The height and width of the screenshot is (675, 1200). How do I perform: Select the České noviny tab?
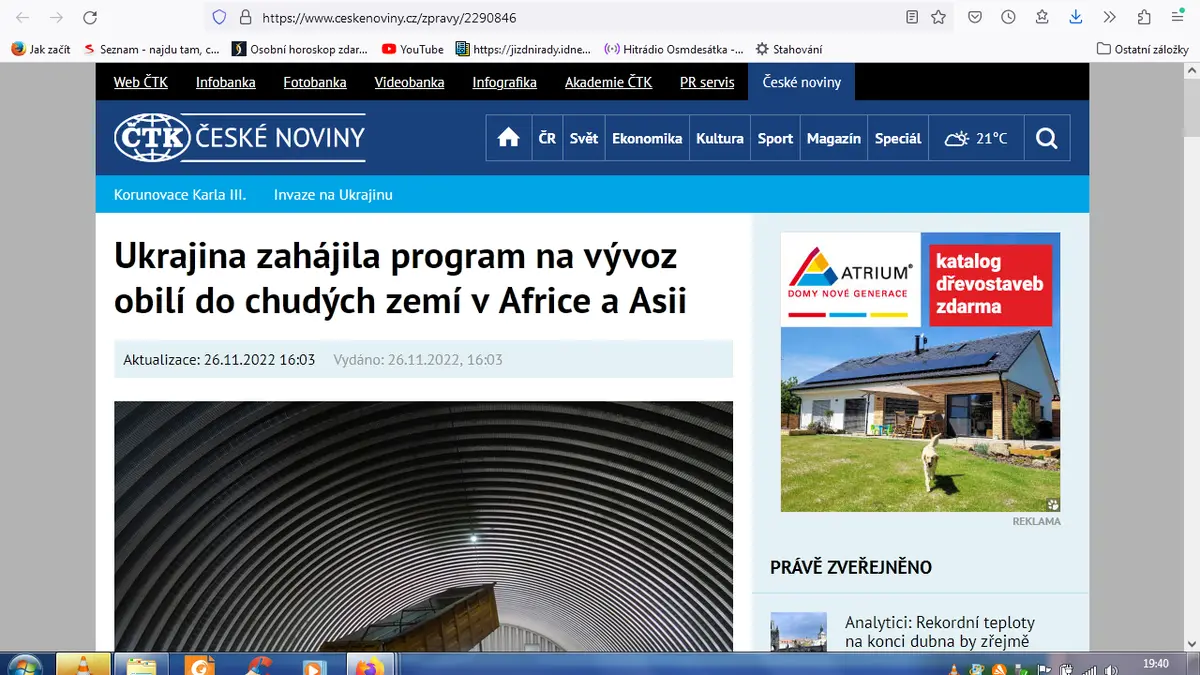802,82
